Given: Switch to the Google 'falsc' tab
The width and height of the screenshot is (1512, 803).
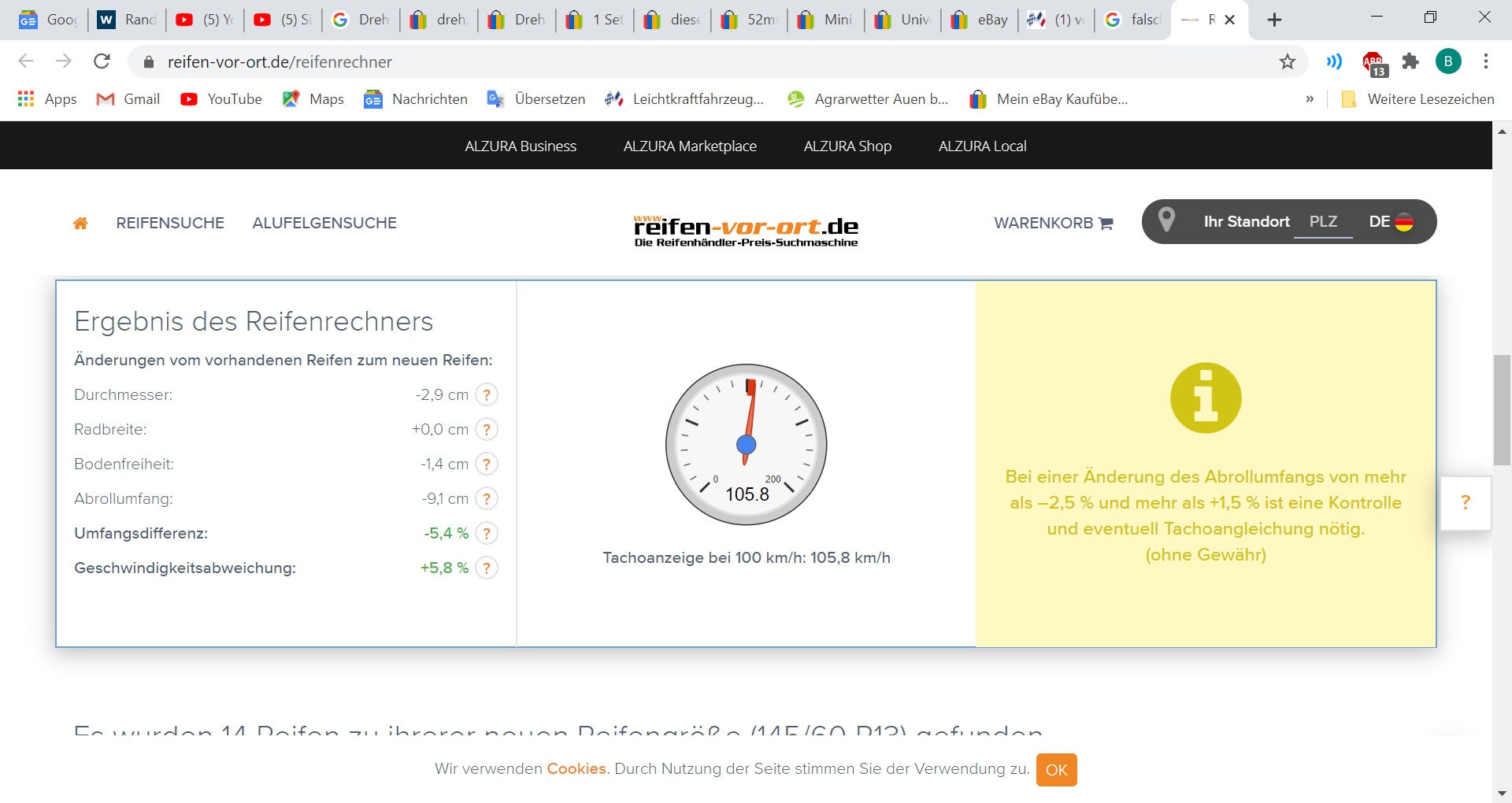Looking at the screenshot, I should click(1133, 20).
